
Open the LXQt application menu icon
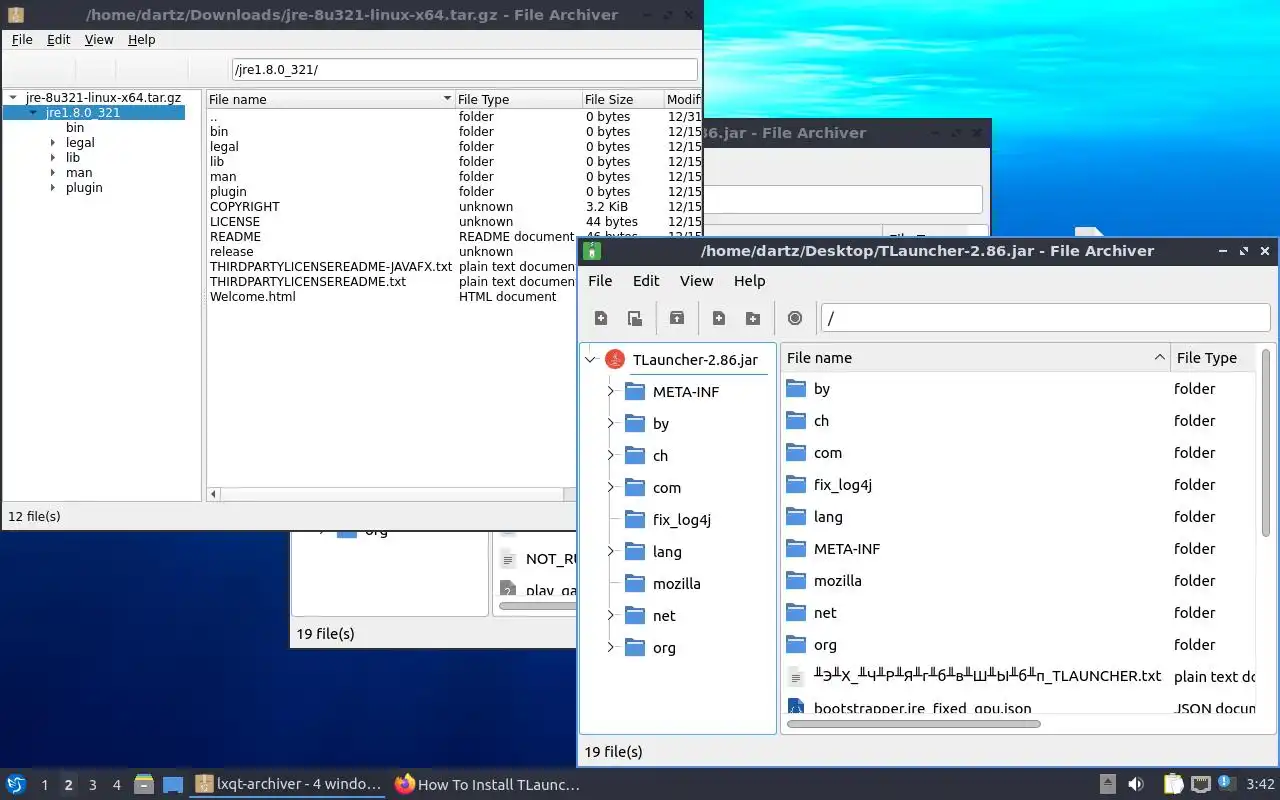pyautogui.click(x=15, y=784)
